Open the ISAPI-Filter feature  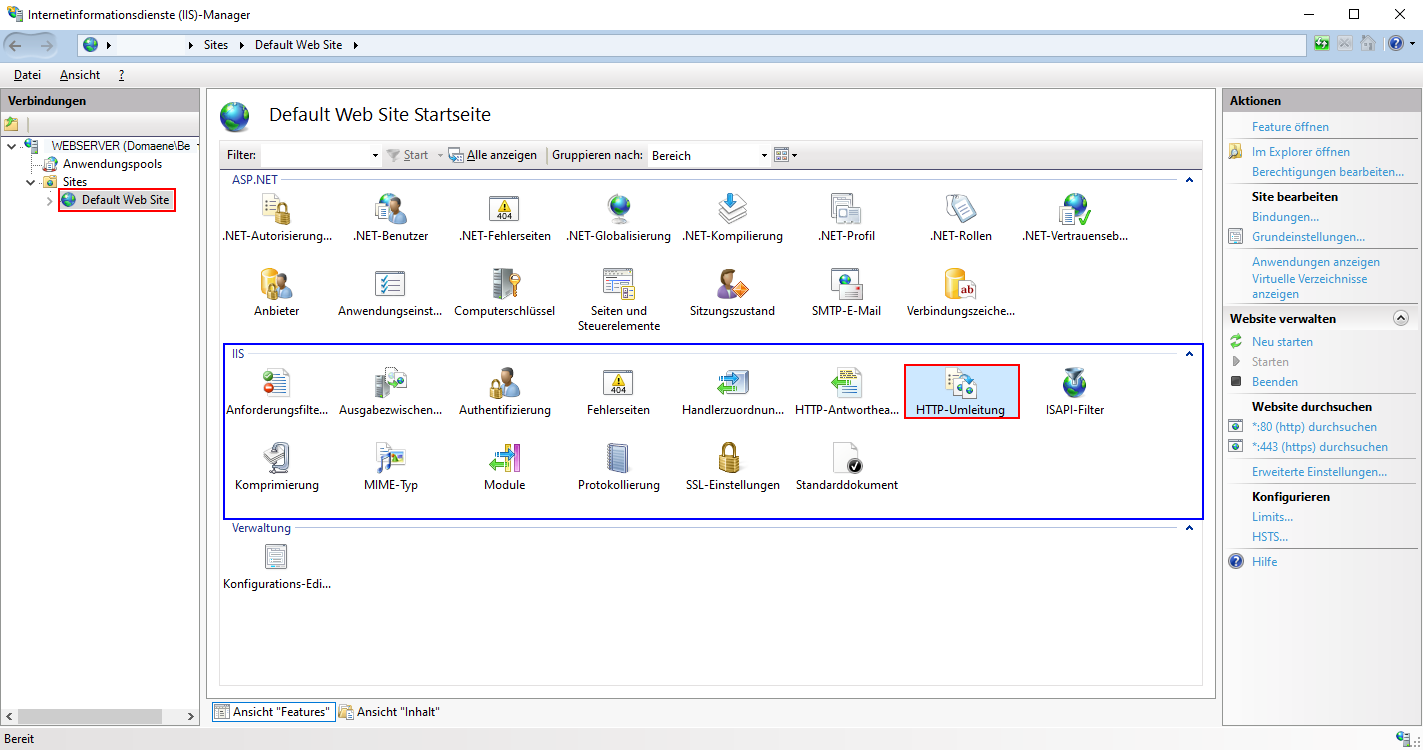1074,392
